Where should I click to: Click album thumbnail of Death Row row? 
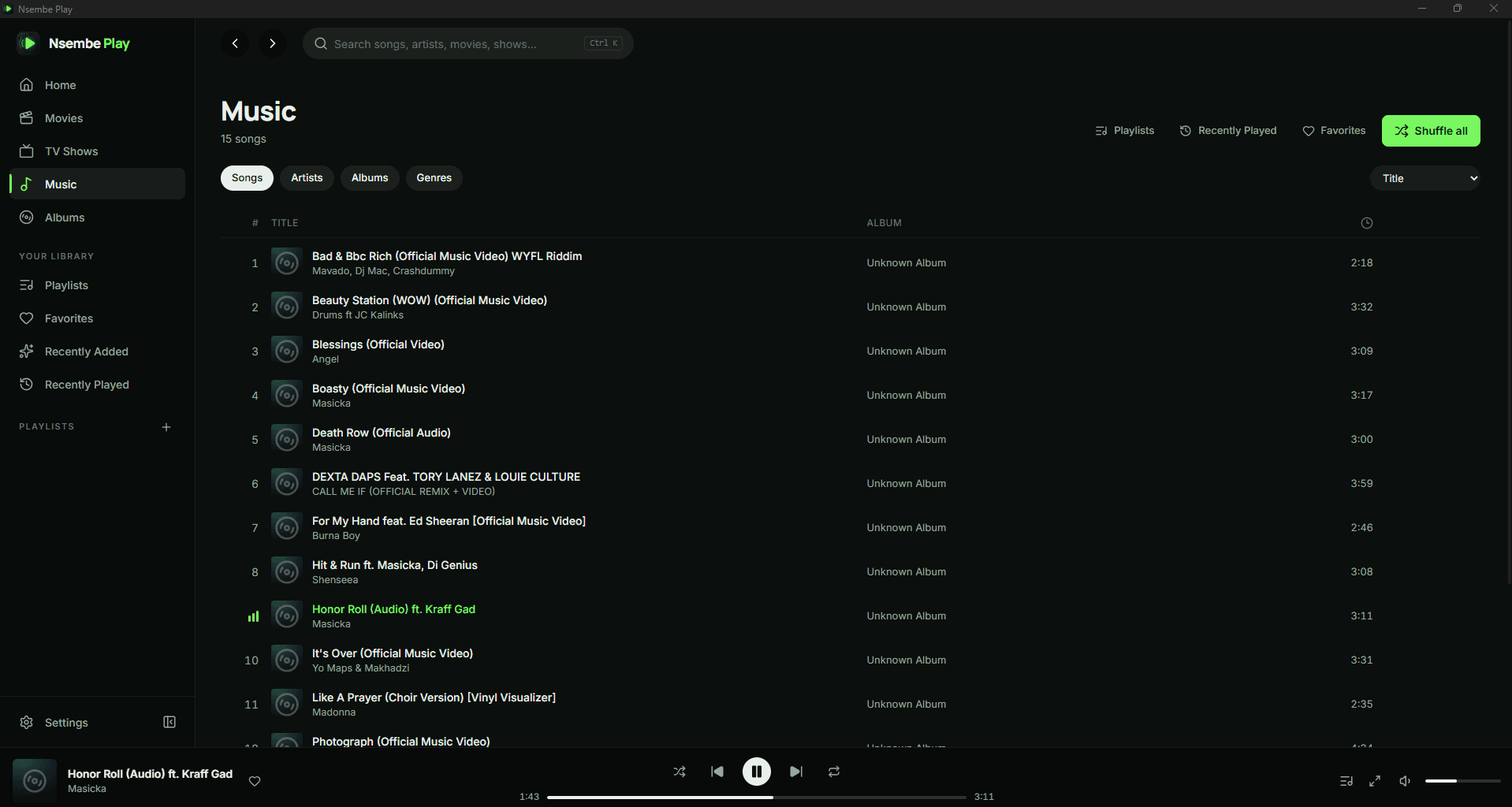[x=287, y=439]
